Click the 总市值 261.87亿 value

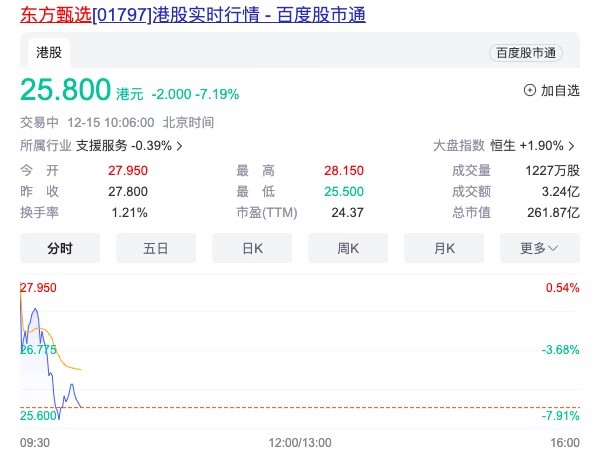(553, 213)
